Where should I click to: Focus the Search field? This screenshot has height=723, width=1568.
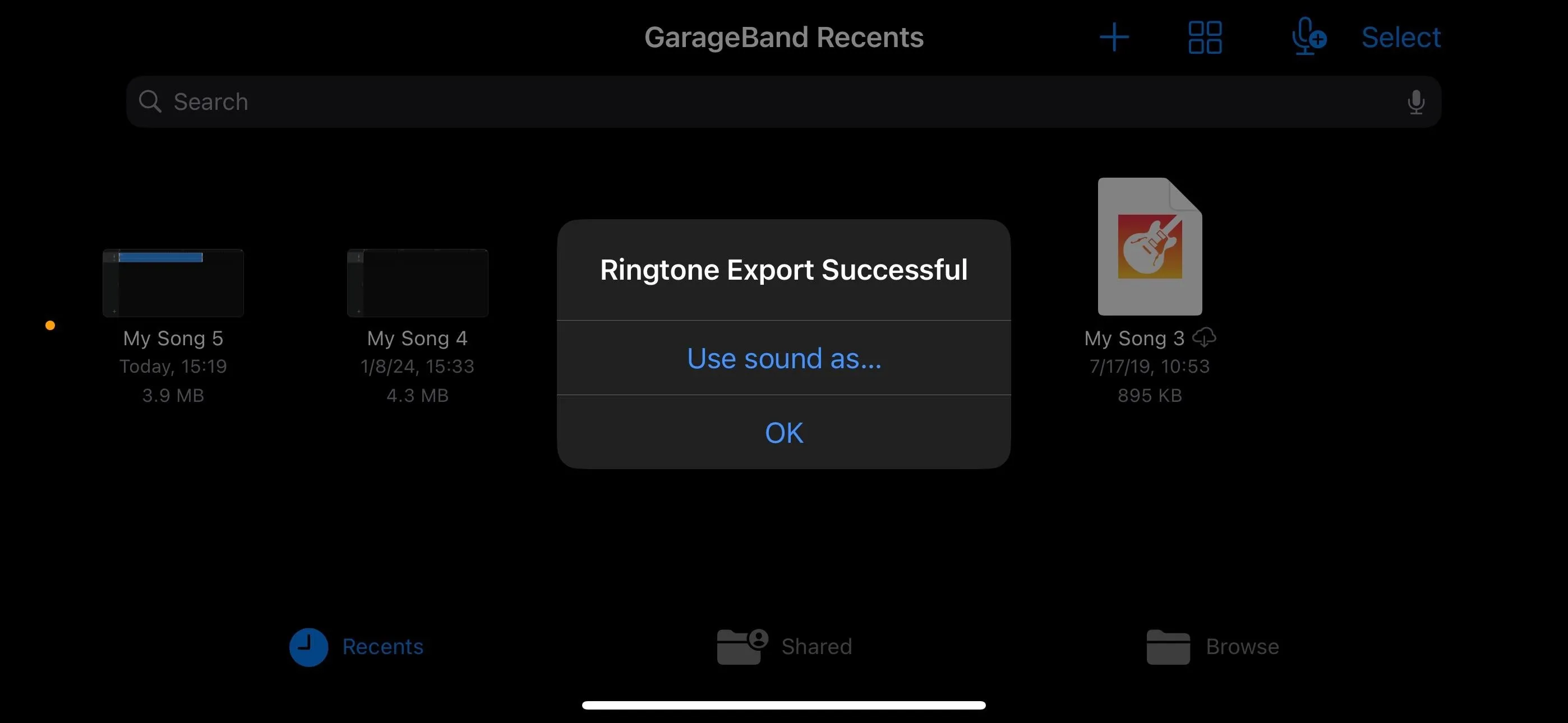(x=783, y=101)
